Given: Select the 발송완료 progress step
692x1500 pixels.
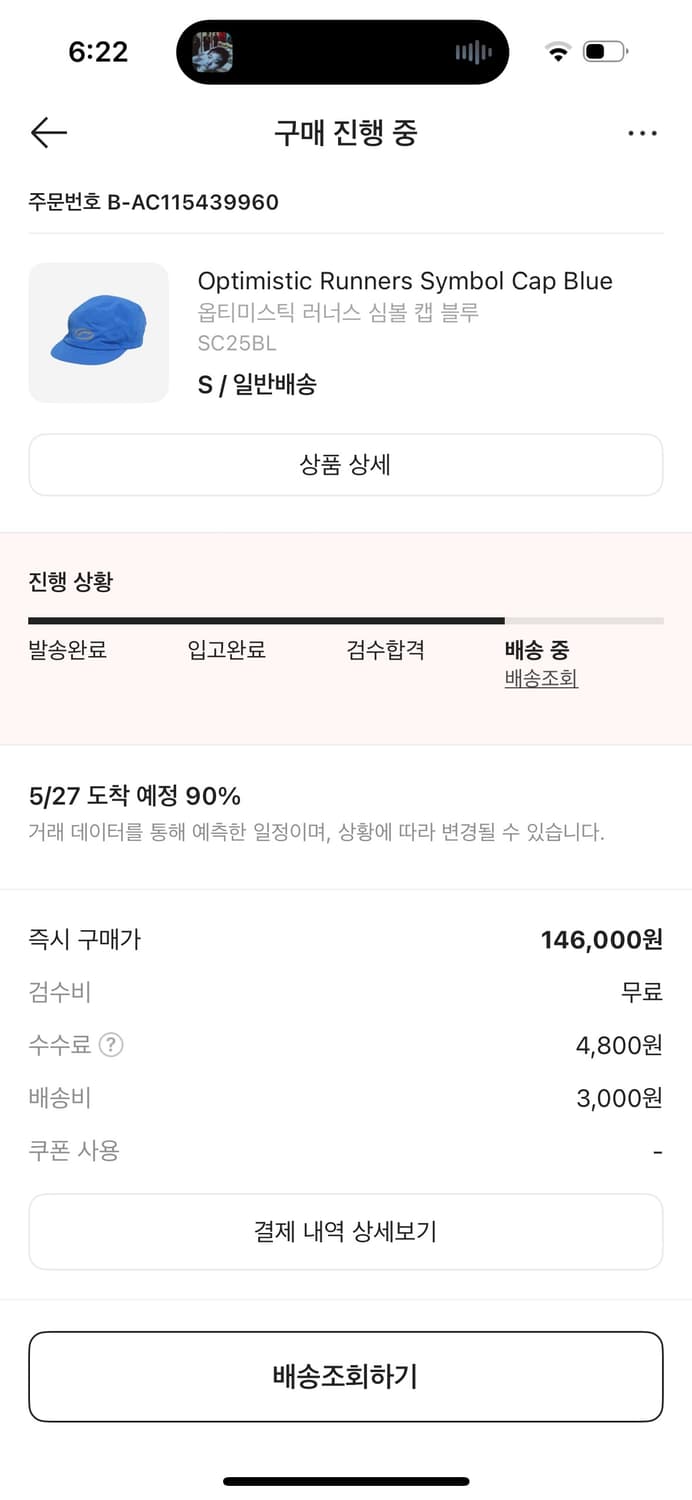Looking at the screenshot, I should point(68,650).
